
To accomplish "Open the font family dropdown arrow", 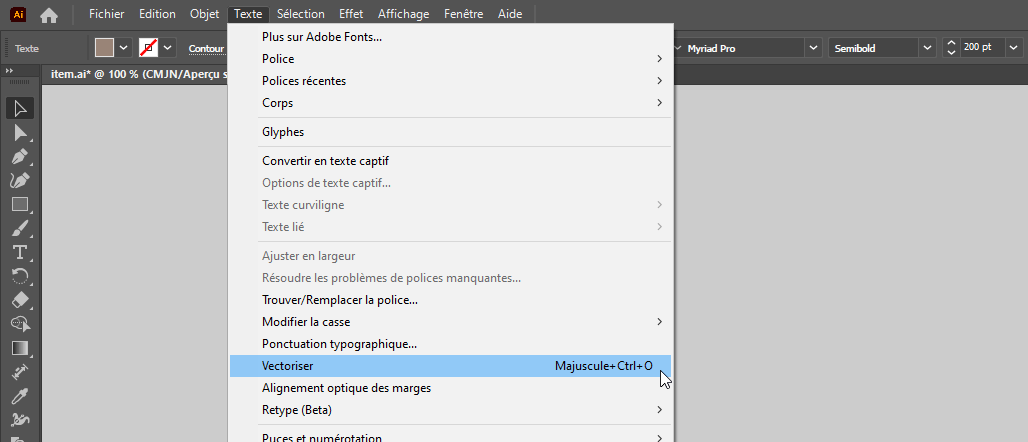I will click(x=814, y=48).
